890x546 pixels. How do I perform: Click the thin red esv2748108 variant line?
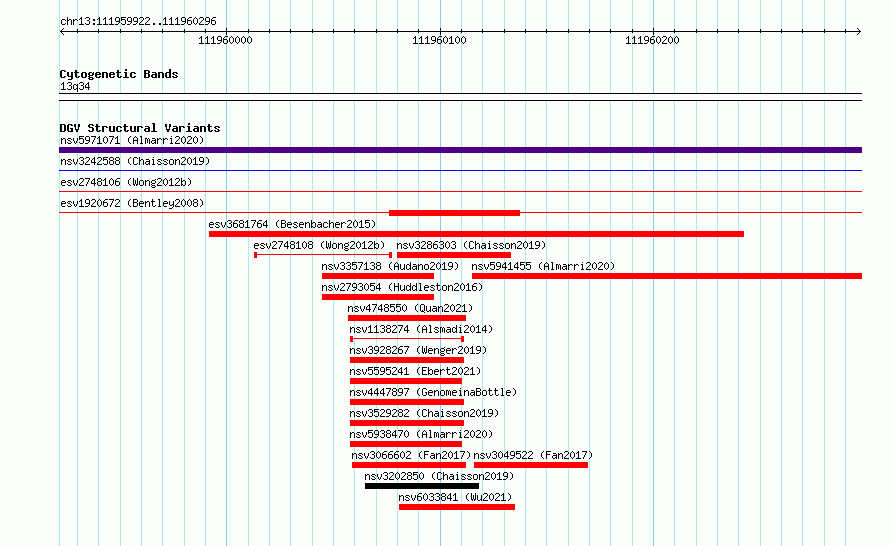(x=323, y=255)
